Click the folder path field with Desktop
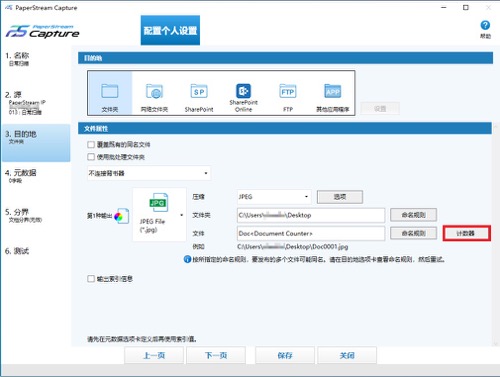500x377 pixels. click(x=311, y=215)
